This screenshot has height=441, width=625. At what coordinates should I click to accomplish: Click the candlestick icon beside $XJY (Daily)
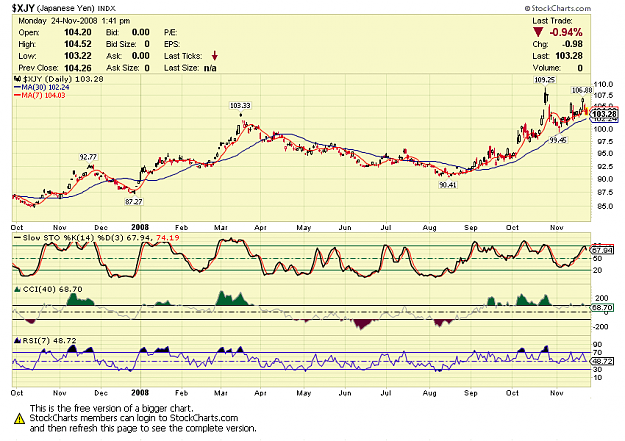point(17,79)
